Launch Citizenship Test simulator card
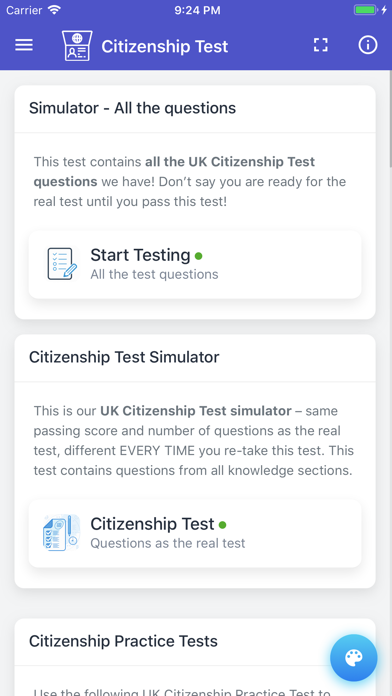 point(195,534)
